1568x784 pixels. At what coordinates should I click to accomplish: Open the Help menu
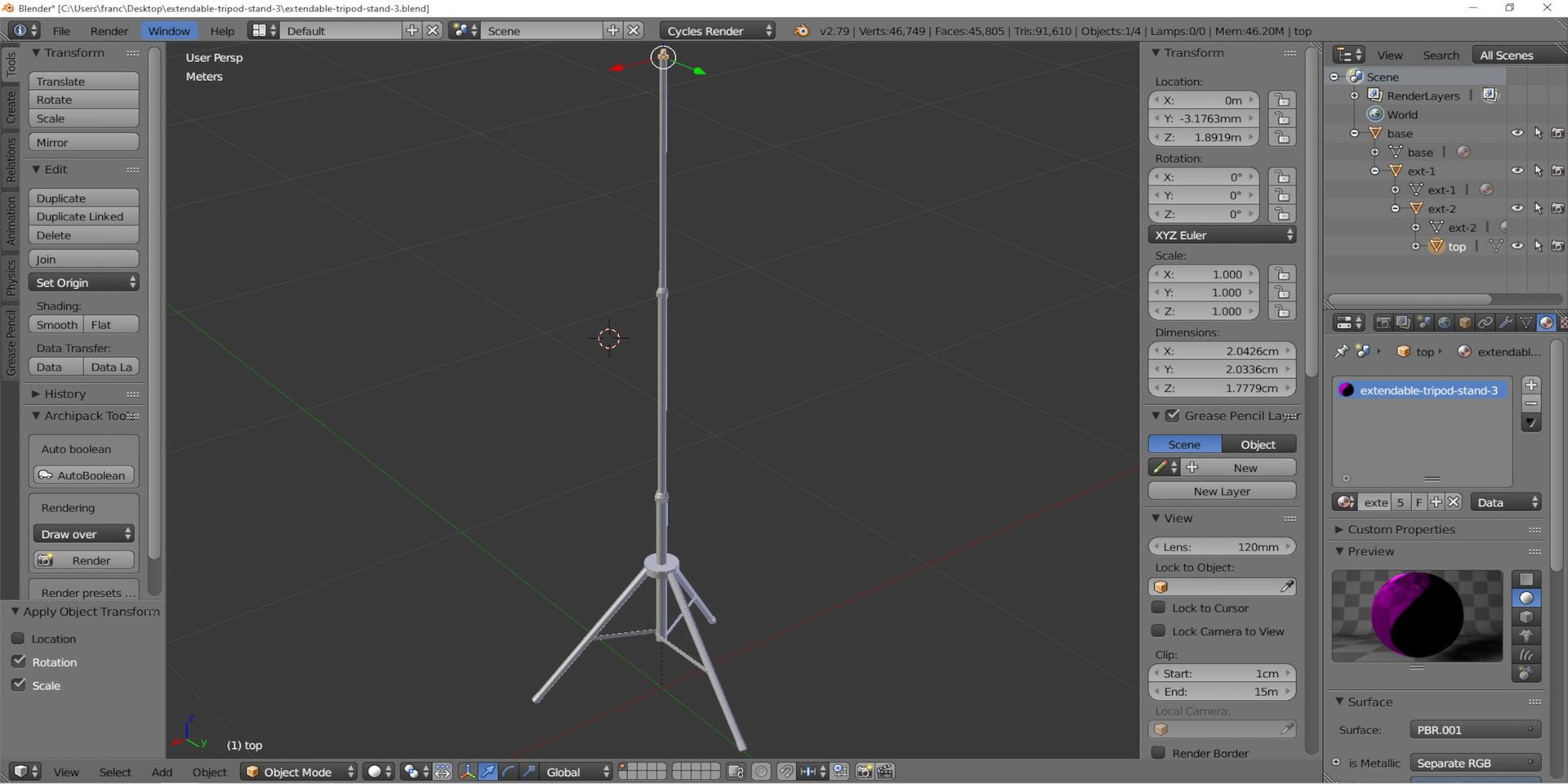coord(222,31)
